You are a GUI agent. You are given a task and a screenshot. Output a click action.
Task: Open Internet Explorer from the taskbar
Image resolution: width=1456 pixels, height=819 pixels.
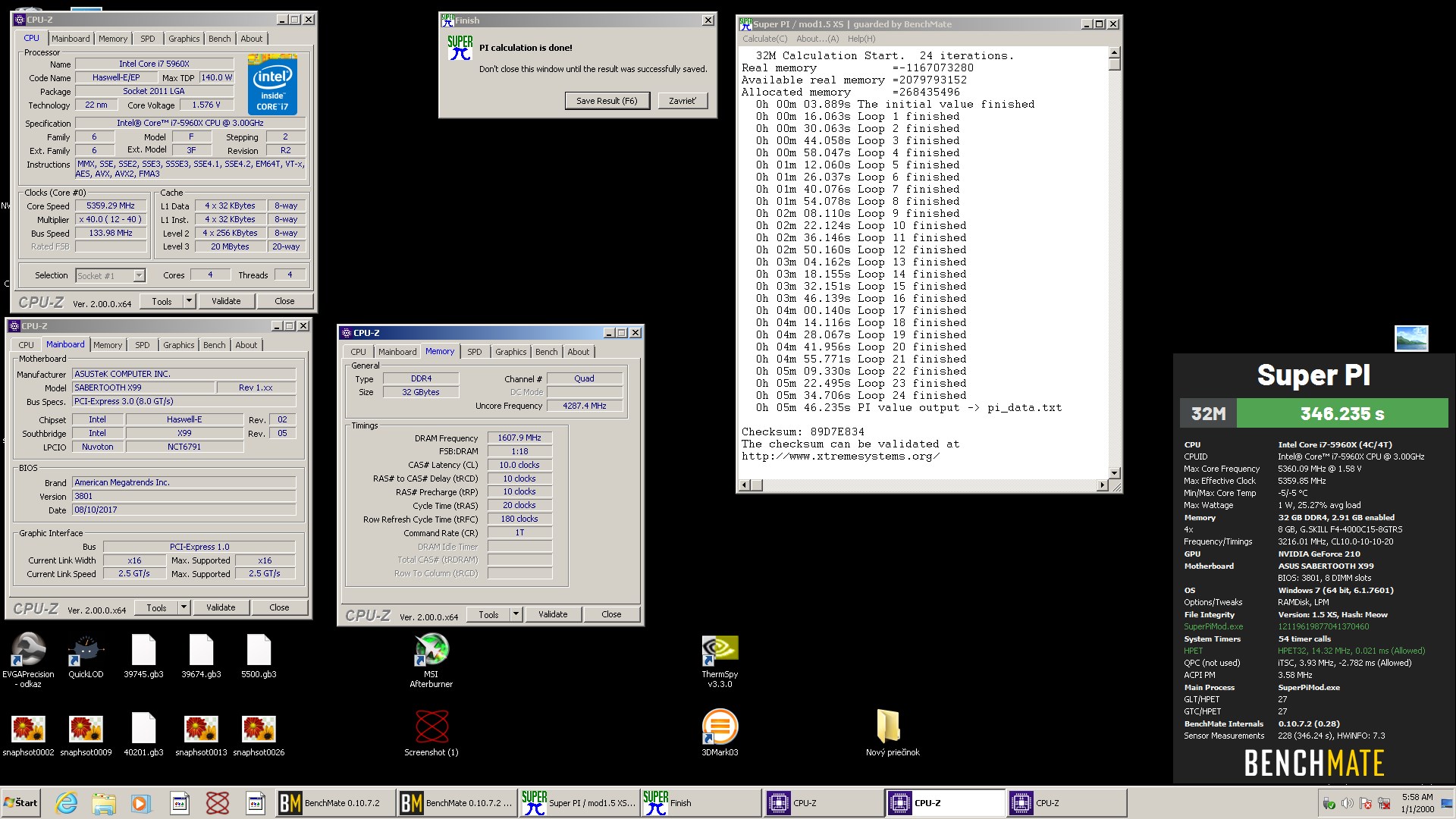tap(67, 802)
